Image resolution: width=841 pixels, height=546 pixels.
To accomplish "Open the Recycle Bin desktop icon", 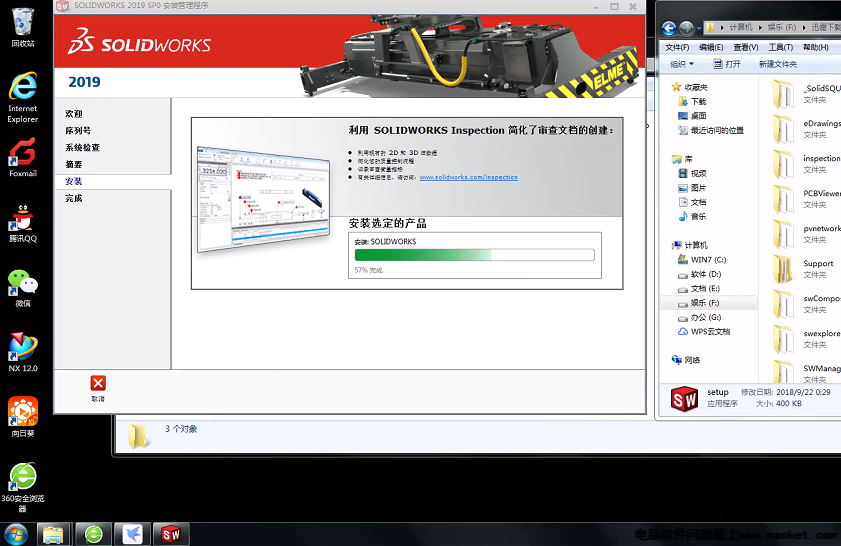I will click(x=23, y=26).
